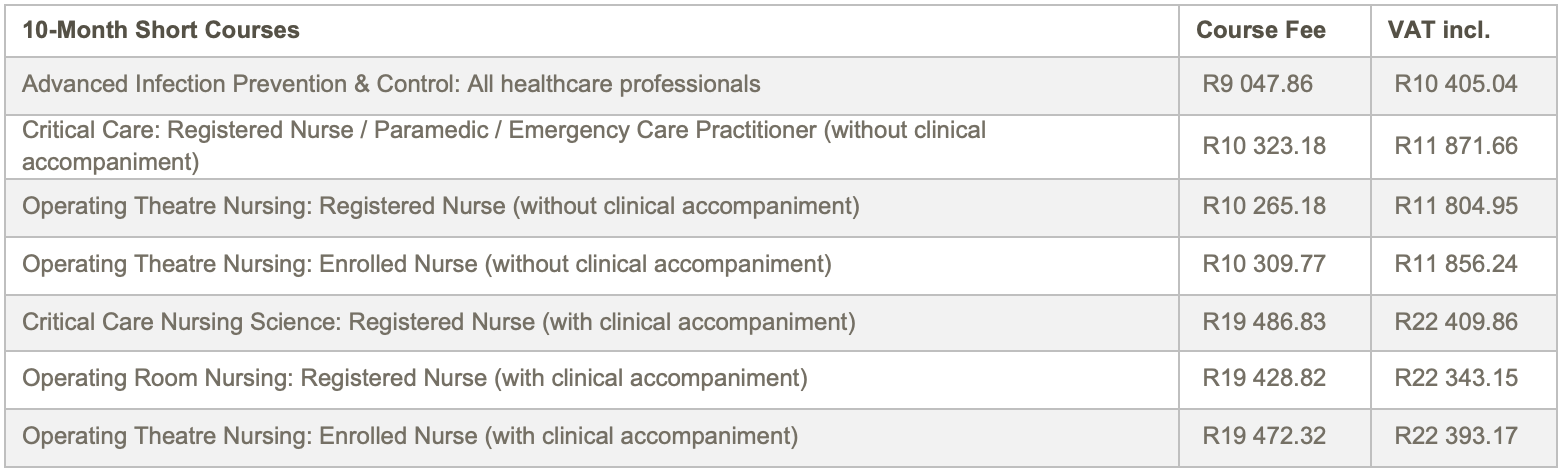Click the R19 486.83 course fee
Viewport: 1562px width, 474px height.
[x=1264, y=323]
